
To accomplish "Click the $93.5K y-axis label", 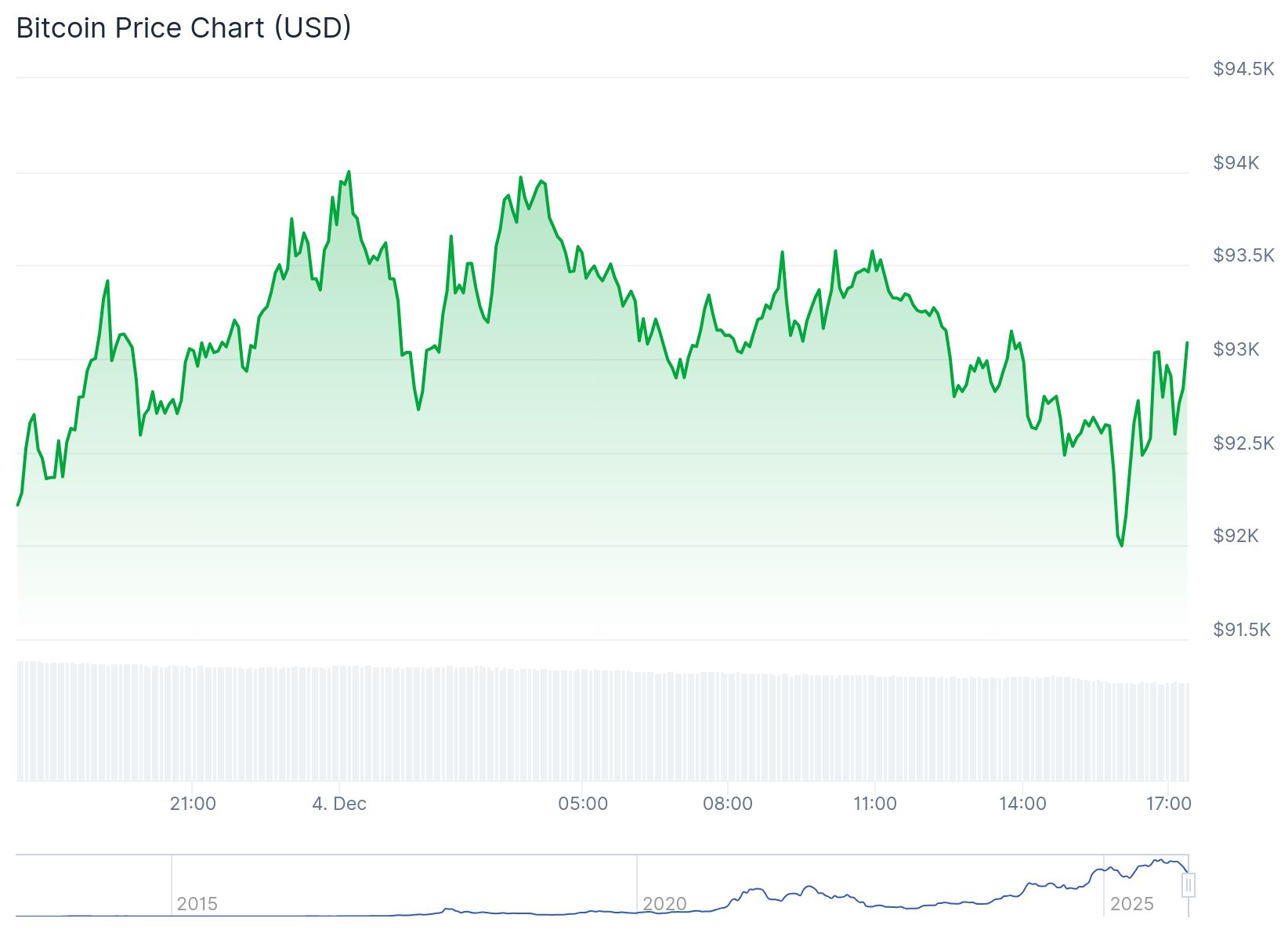I will click(x=1243, y=255).
